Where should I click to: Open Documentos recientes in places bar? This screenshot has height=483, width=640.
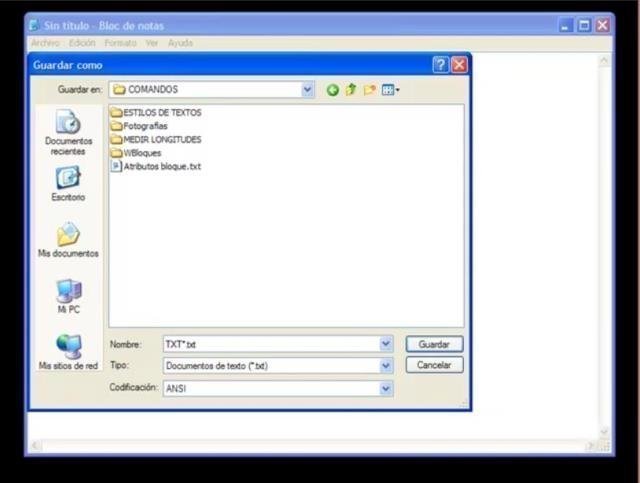point(68,132)
